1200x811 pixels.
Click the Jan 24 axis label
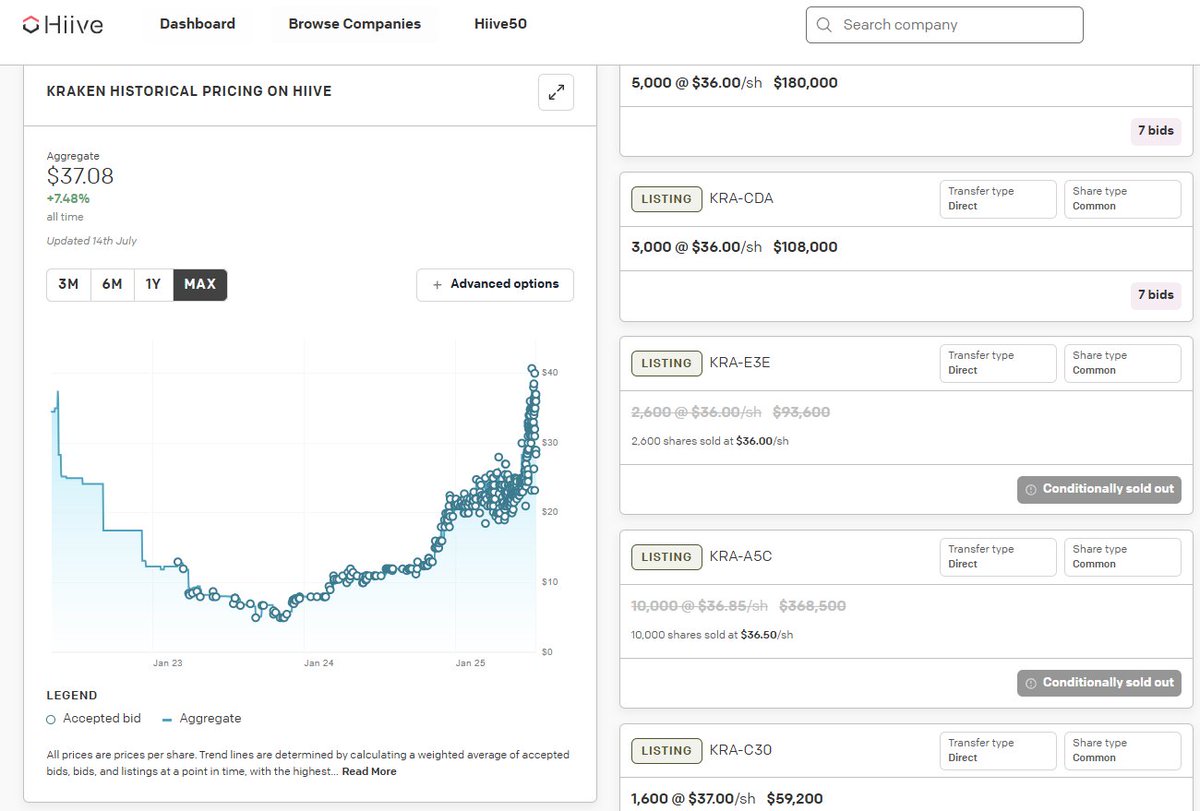pyautogui.click(x=318, y=663)
